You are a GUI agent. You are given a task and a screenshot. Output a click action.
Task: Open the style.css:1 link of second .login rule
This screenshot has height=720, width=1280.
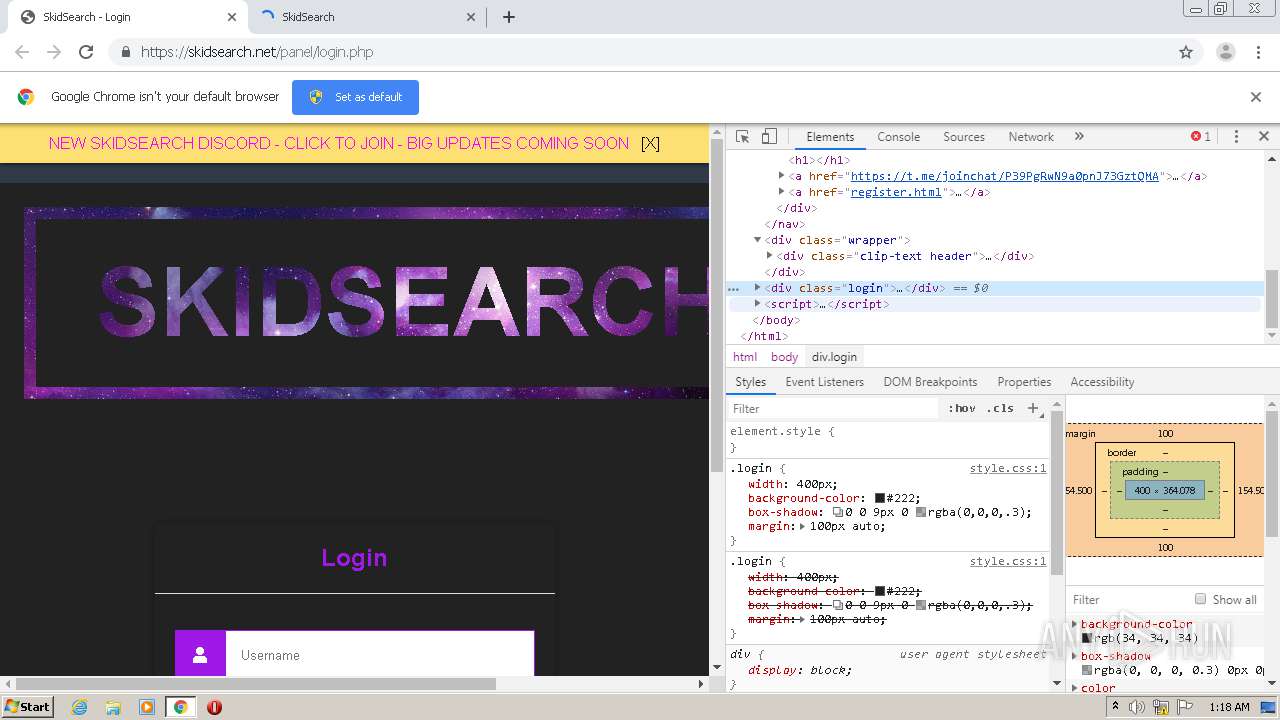[x=1008, y=561]
